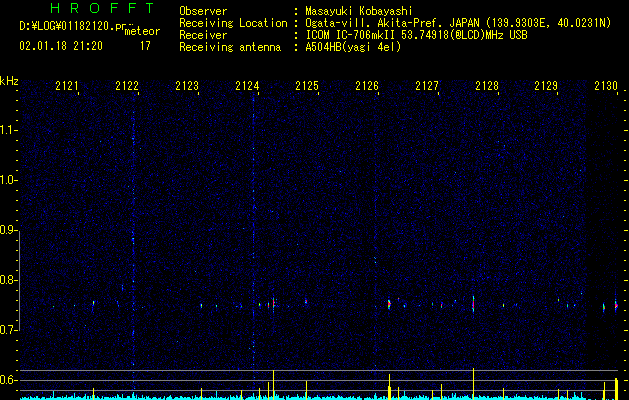
Task: Click the 2123 time axis label
Action: pos(187,86)
